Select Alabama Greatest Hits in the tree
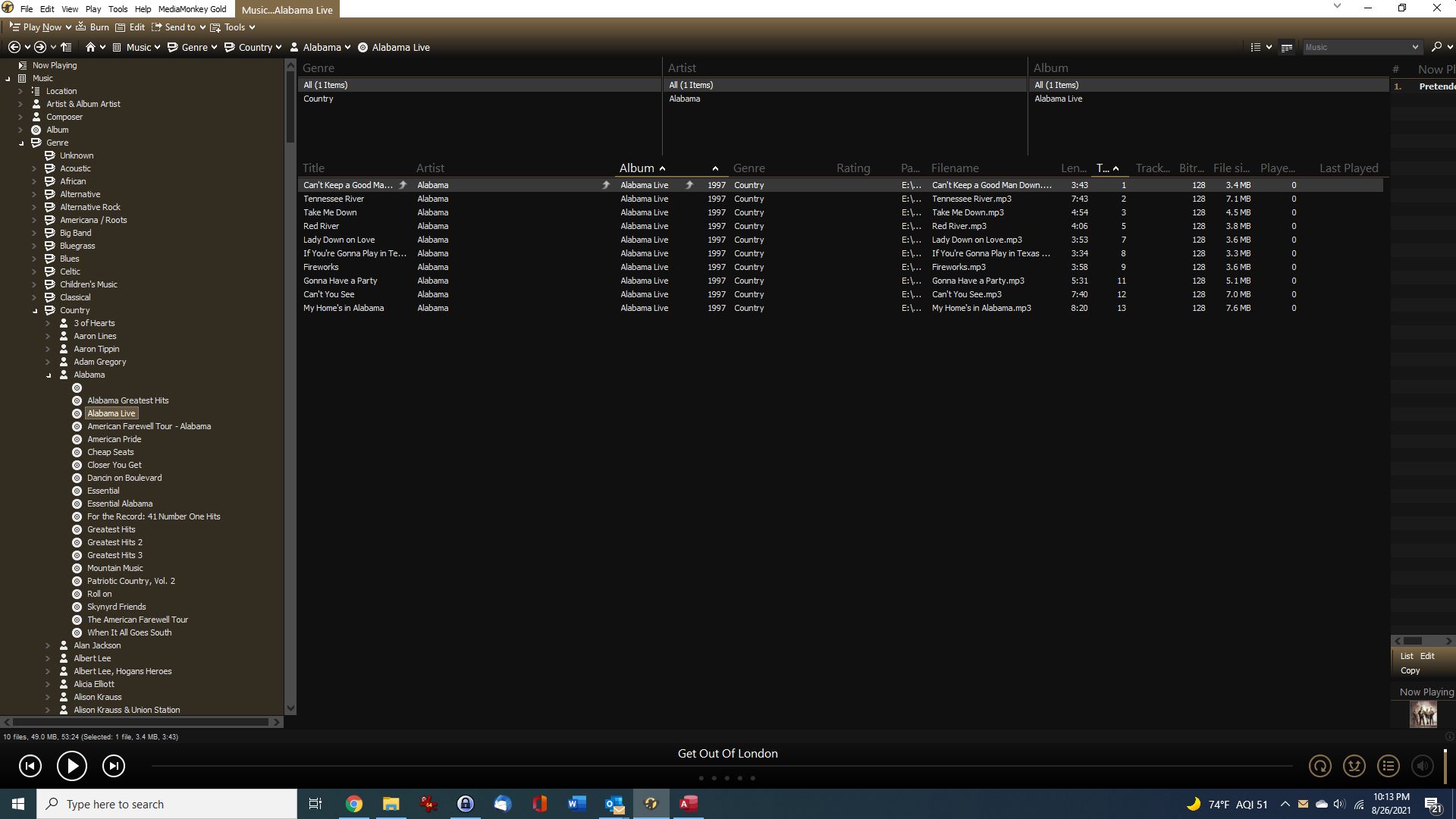 [x=127, y=400]
